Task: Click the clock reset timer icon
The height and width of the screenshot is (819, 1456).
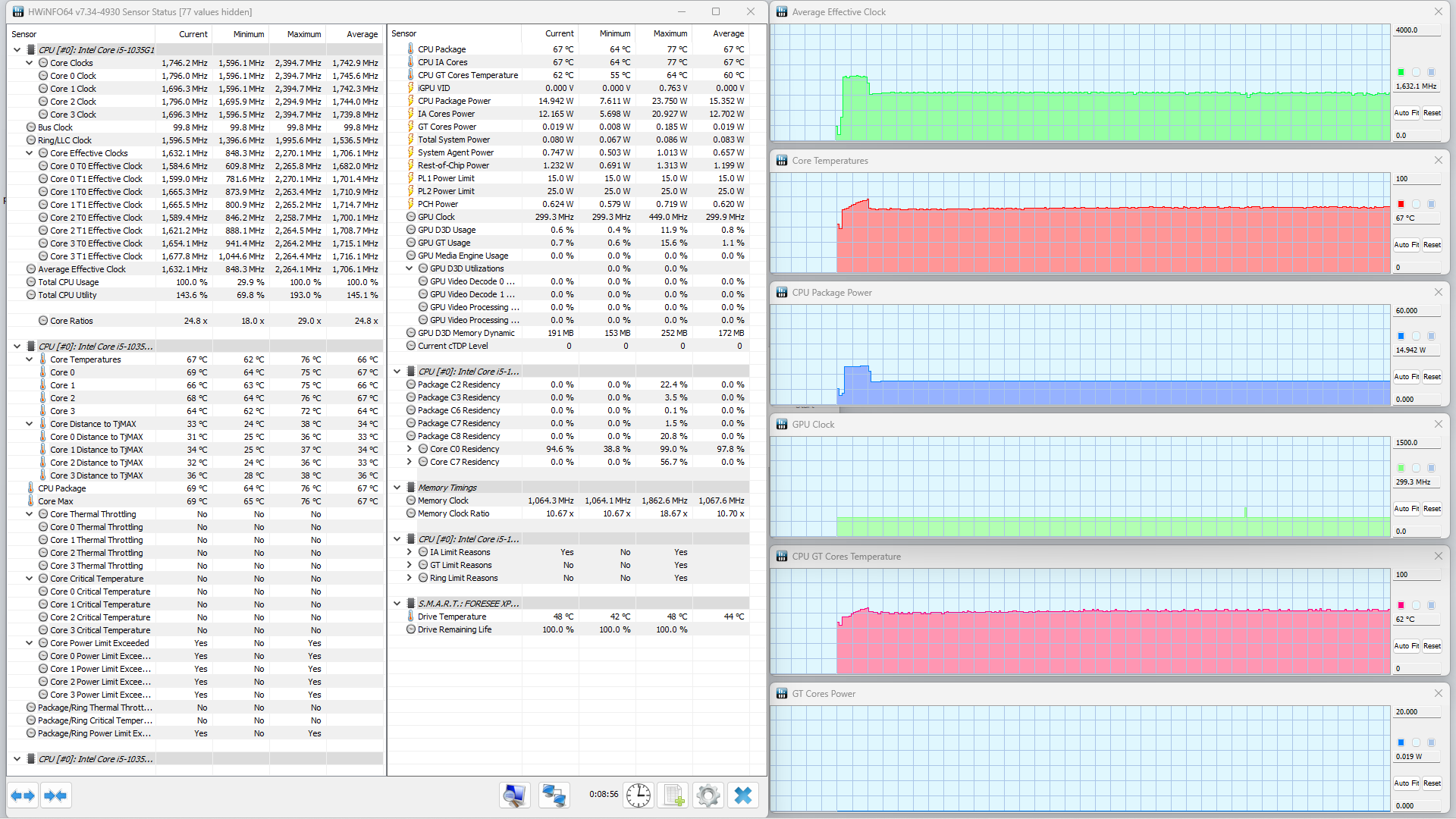Action: coord(639,795)
